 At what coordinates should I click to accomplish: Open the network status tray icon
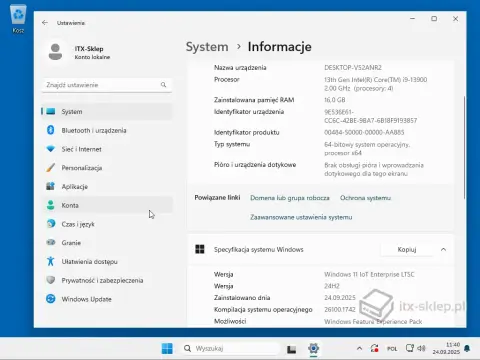point(410,348)
